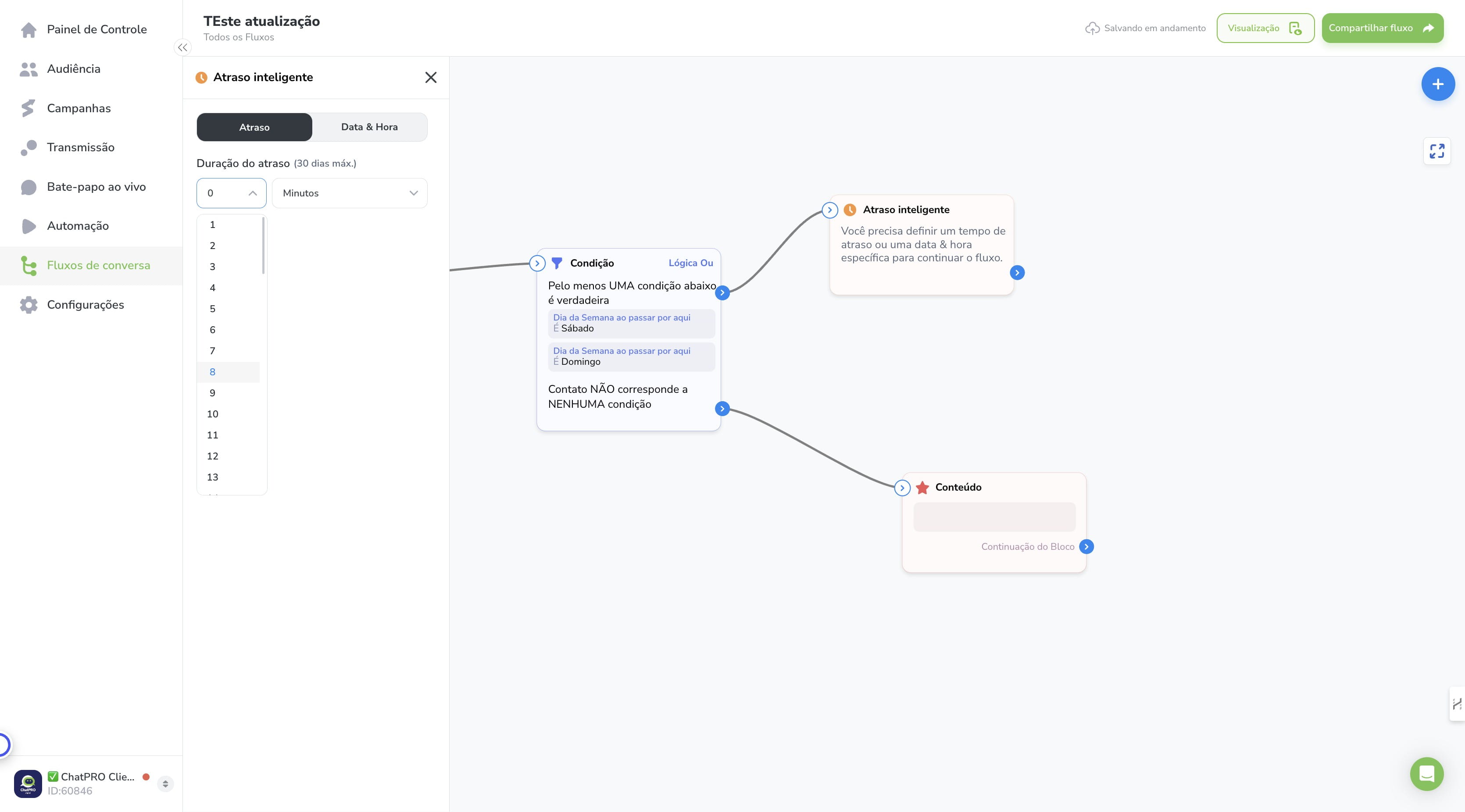Click the Atraso inteligente block output connector
This screenshot has width=1465, height=812.
pos(1017,273)
